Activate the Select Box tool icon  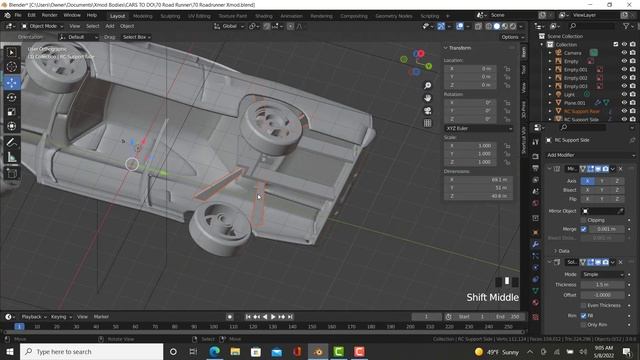pos(12,52)
